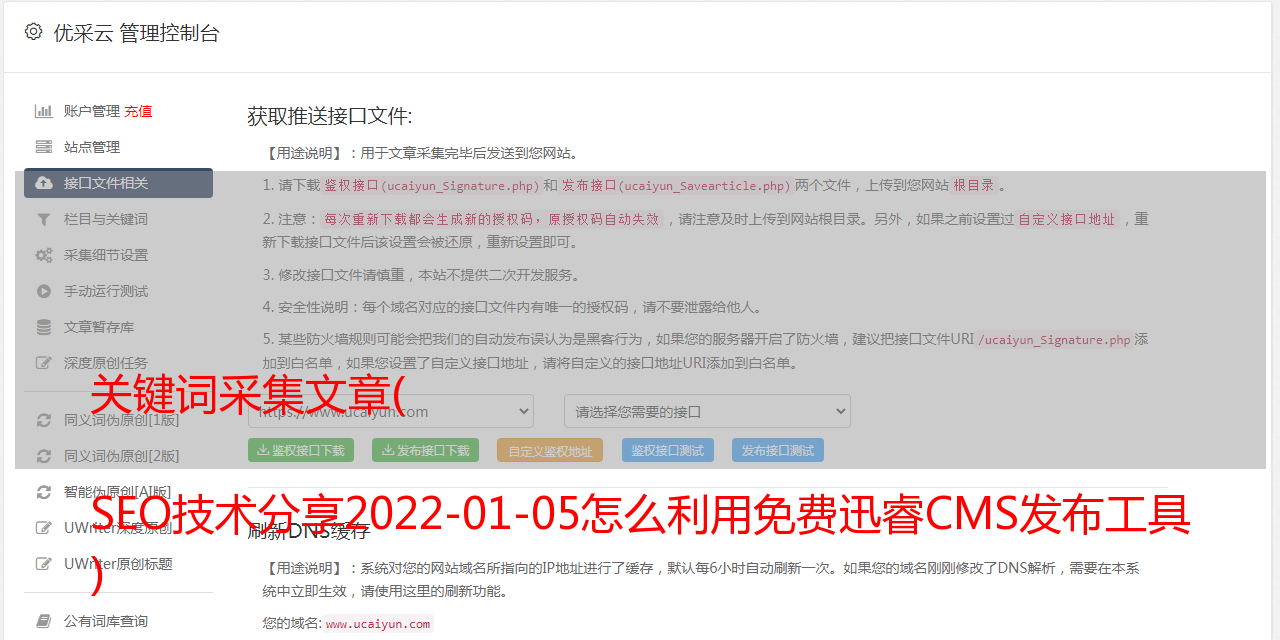The image size is (1280, 640).
Task: Click the database icon for 文章暂存库
Action: point(44,327)
